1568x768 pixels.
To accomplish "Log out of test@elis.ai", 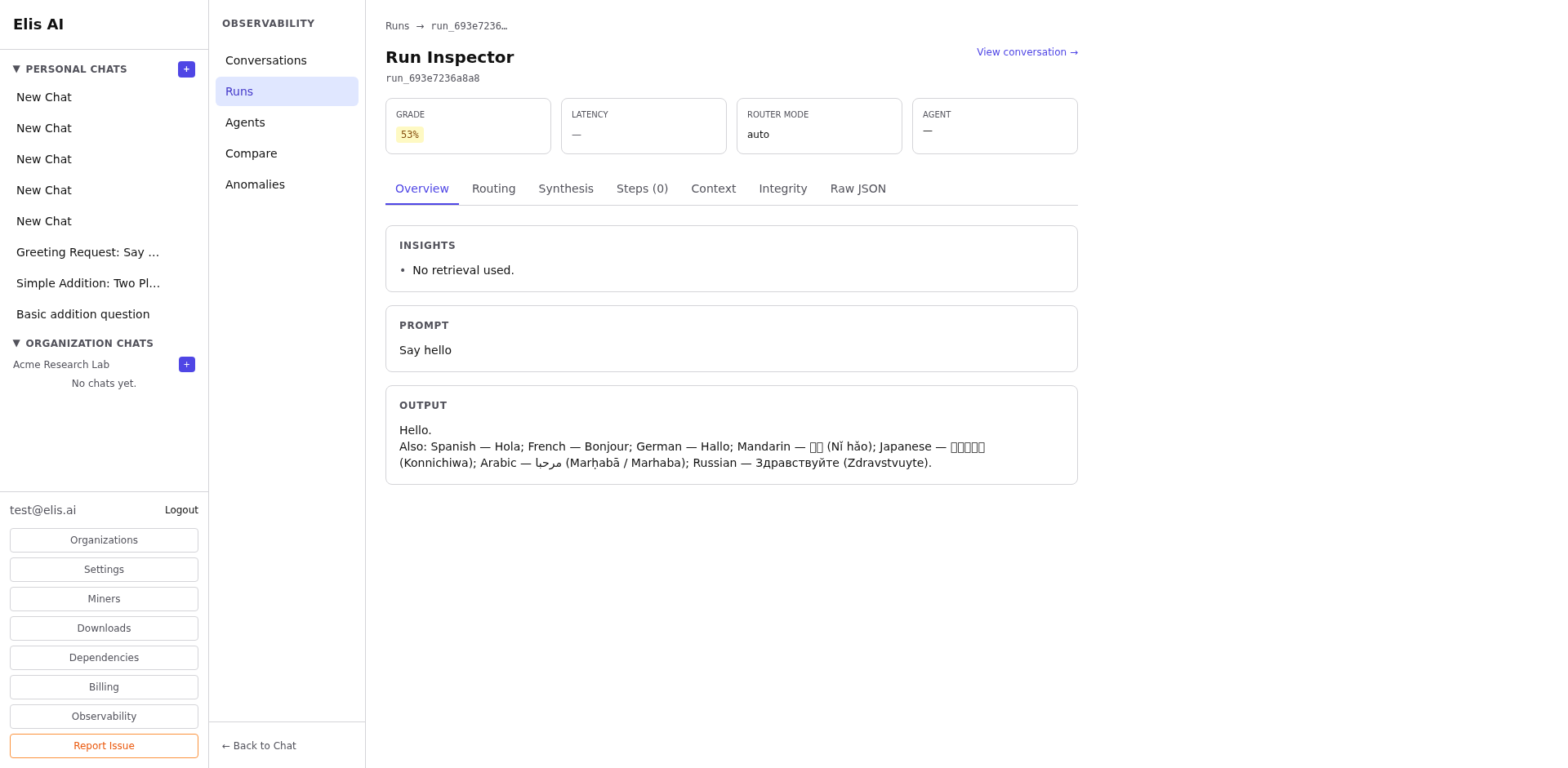I will coord(180,510).
